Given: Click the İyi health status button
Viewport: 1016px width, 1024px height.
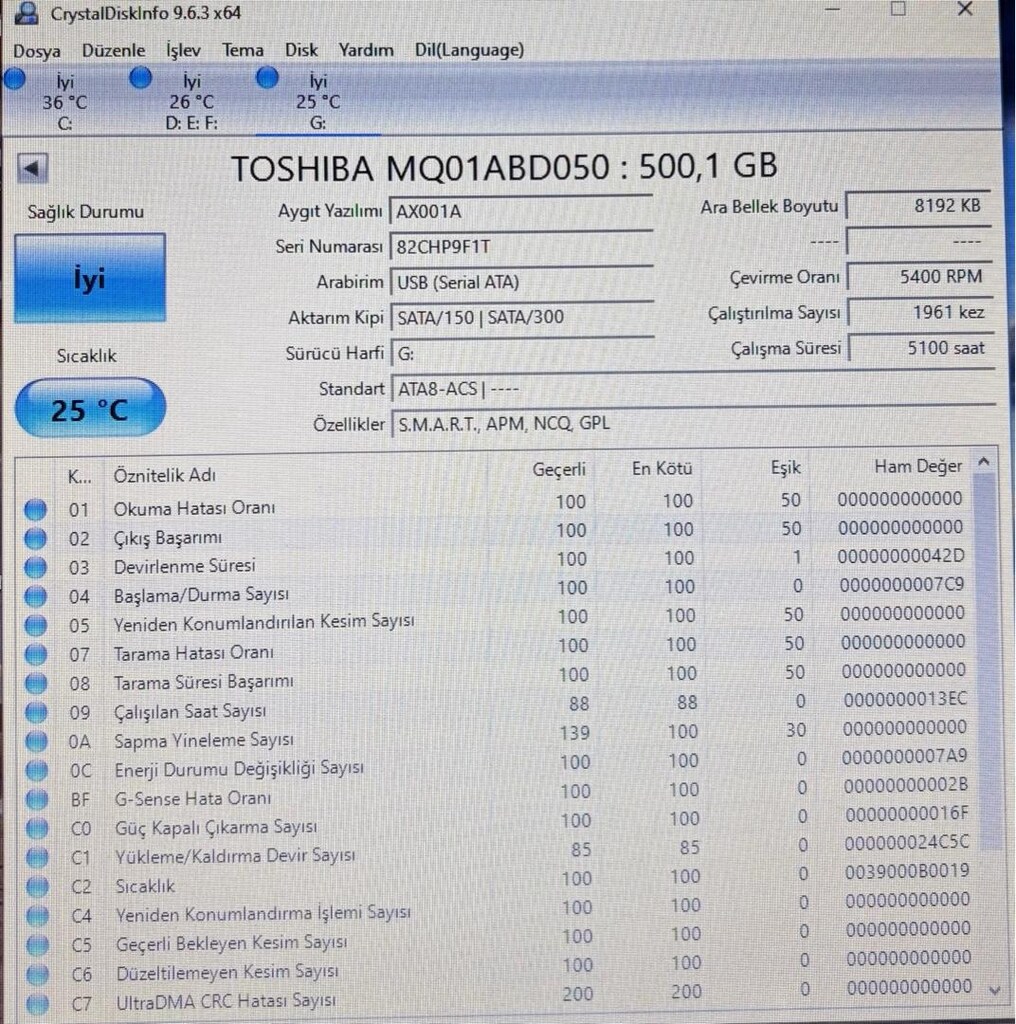Looking at the screenshot, I should click(x=89, y=278).
